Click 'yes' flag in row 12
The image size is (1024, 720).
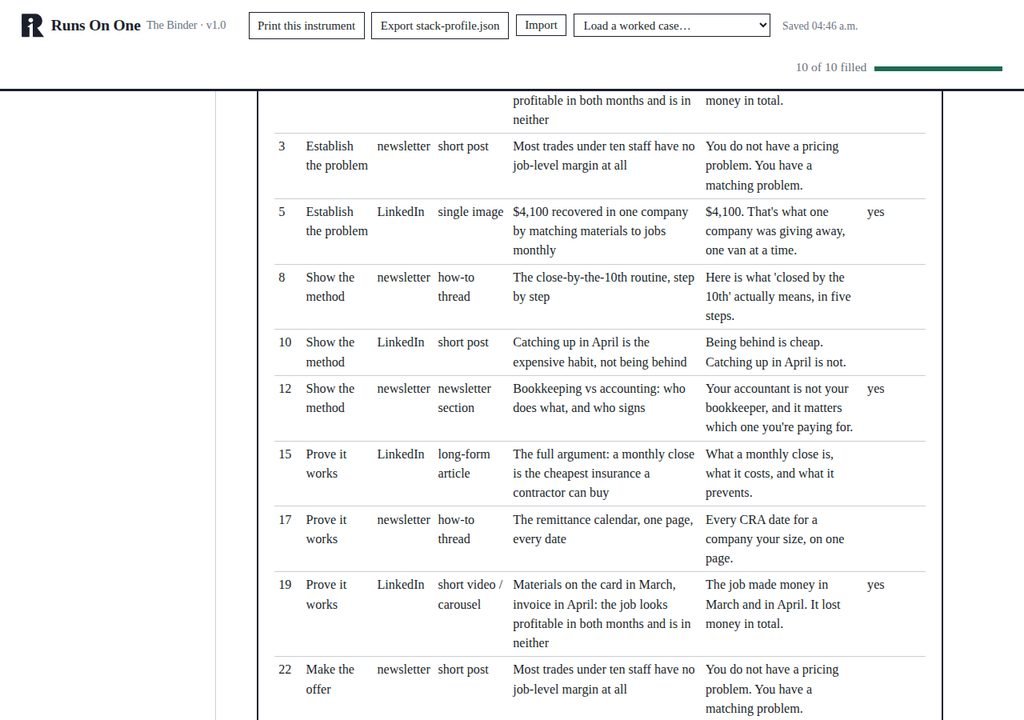point(875,389)
